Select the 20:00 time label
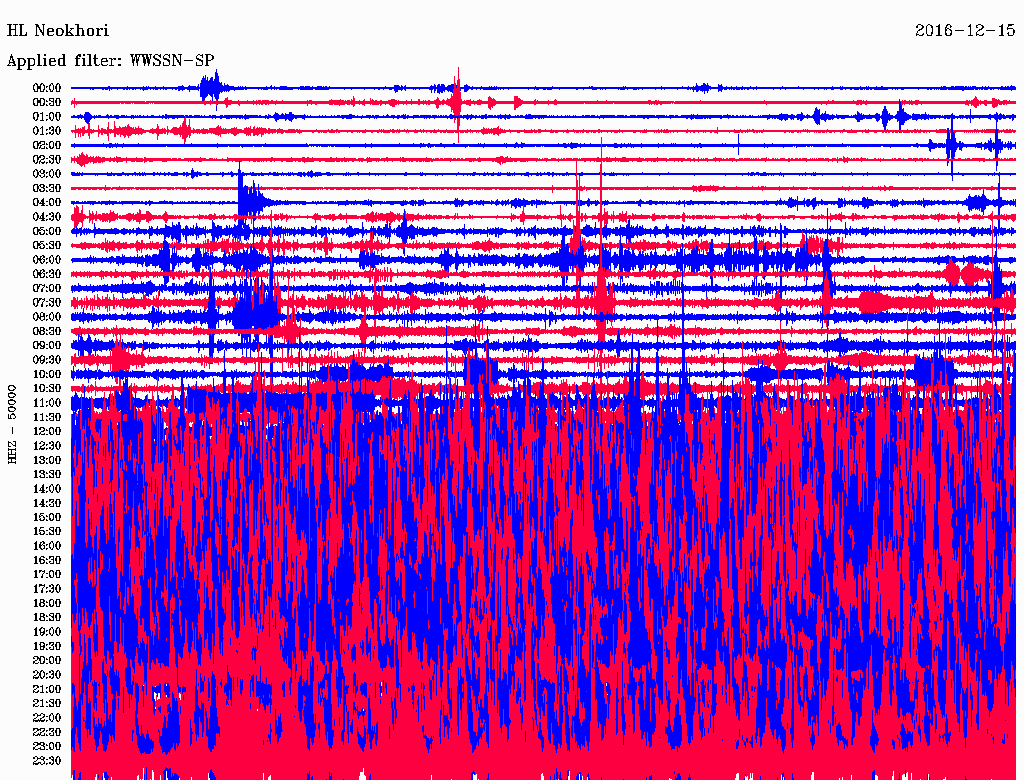1024x780 pixels. 47,660
